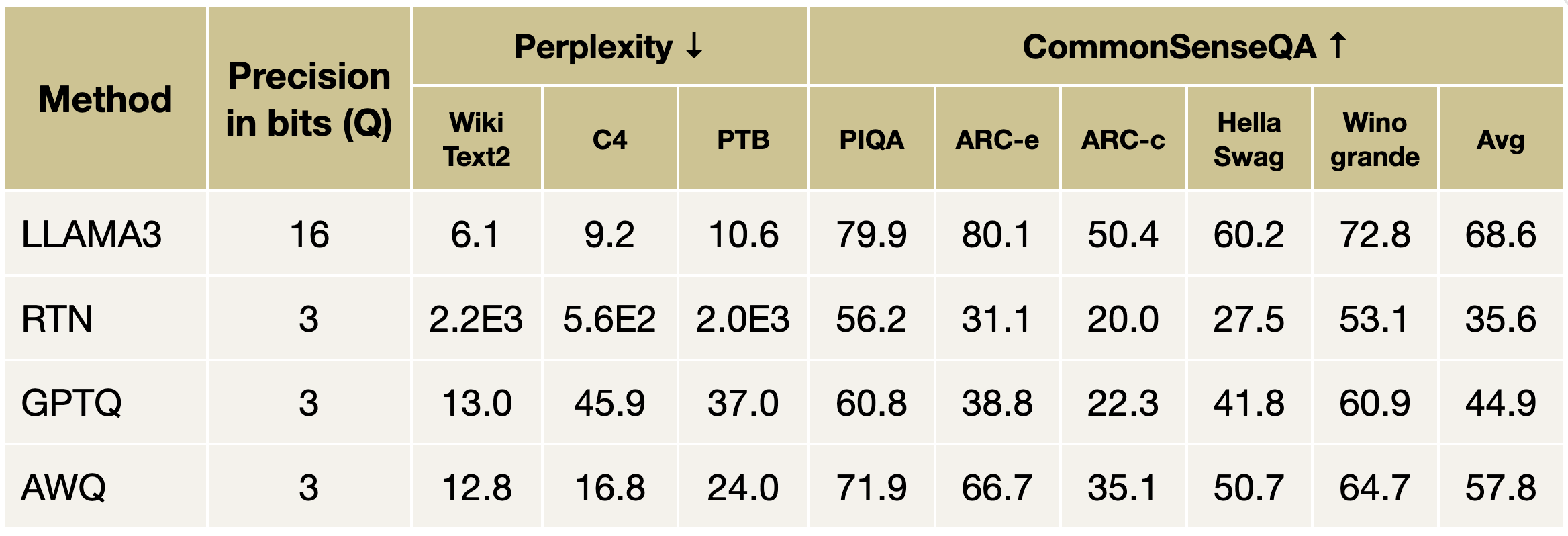
Task: Select the ARC-e column header
Action: [x=997, y=140]
